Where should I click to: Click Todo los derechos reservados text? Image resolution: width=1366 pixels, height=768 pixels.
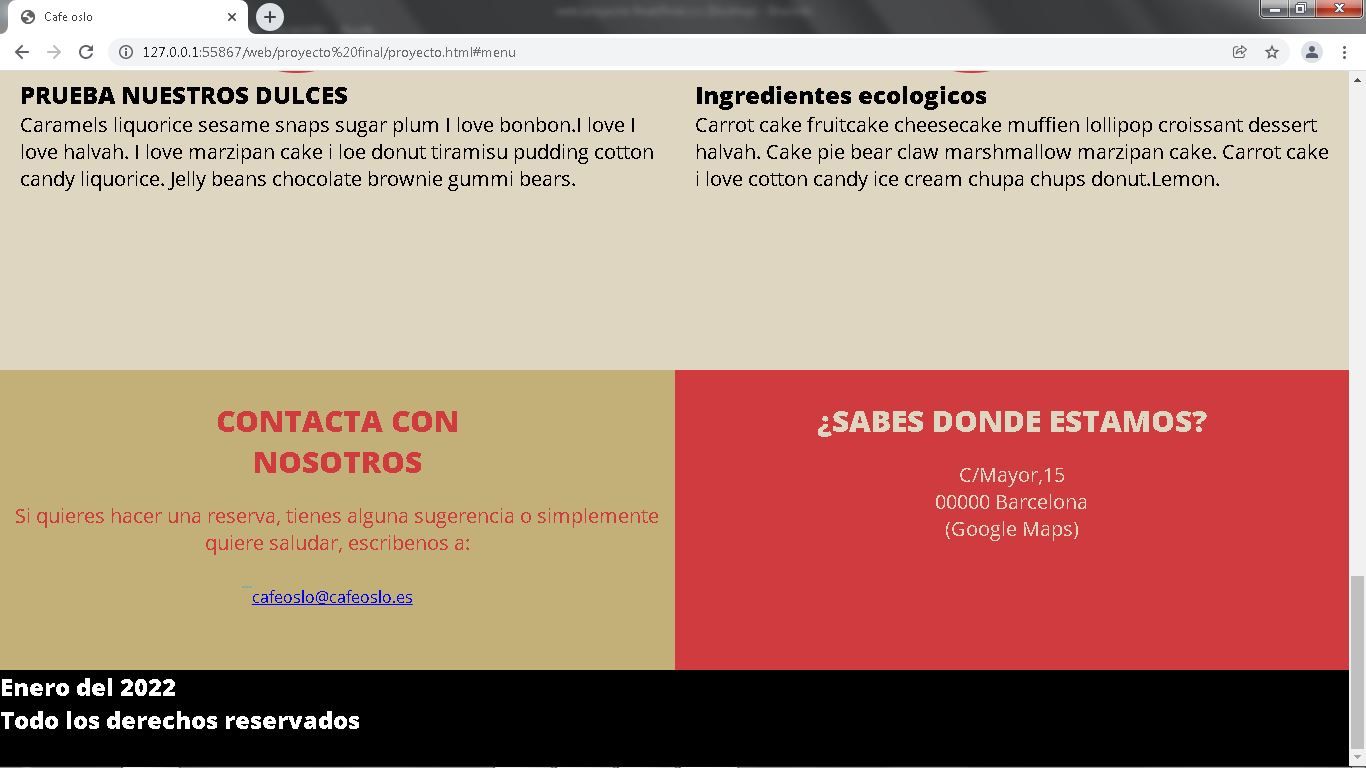pyautogui.click(x=180, y=720)
